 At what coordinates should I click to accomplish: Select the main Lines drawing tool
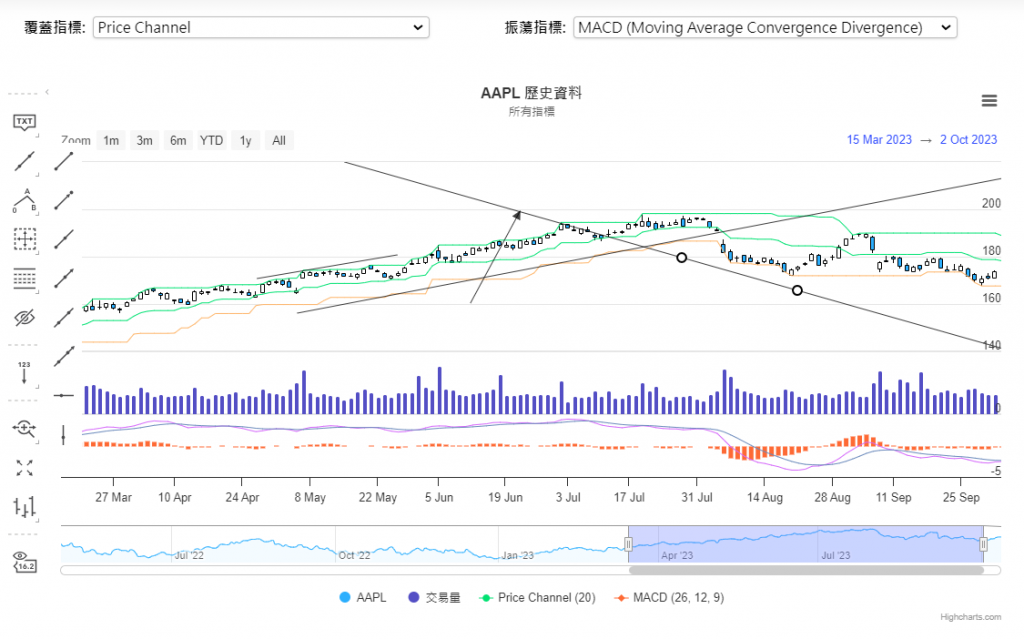tap(24, 161)
